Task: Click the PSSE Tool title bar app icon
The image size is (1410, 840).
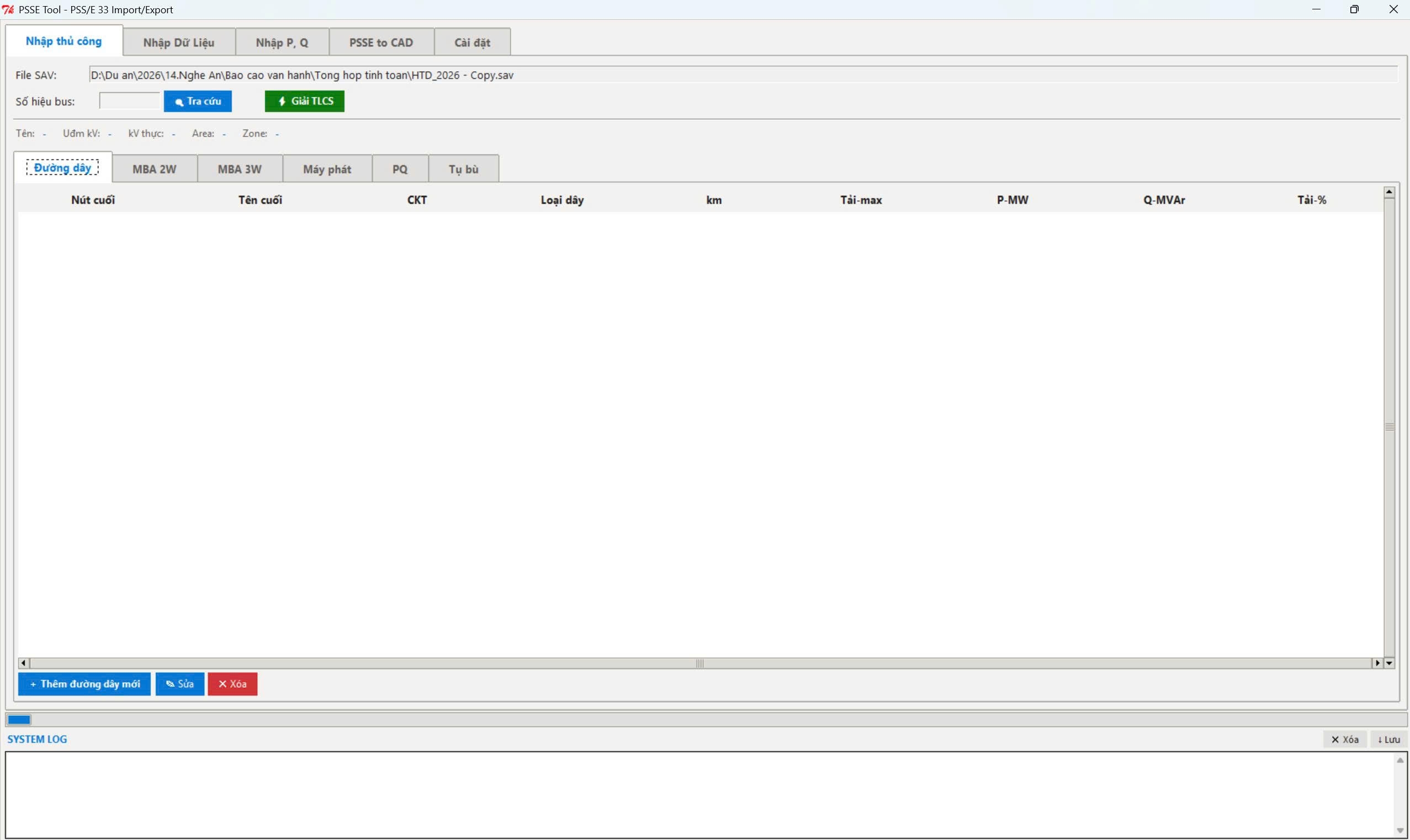Action: (x=8, y=9)
